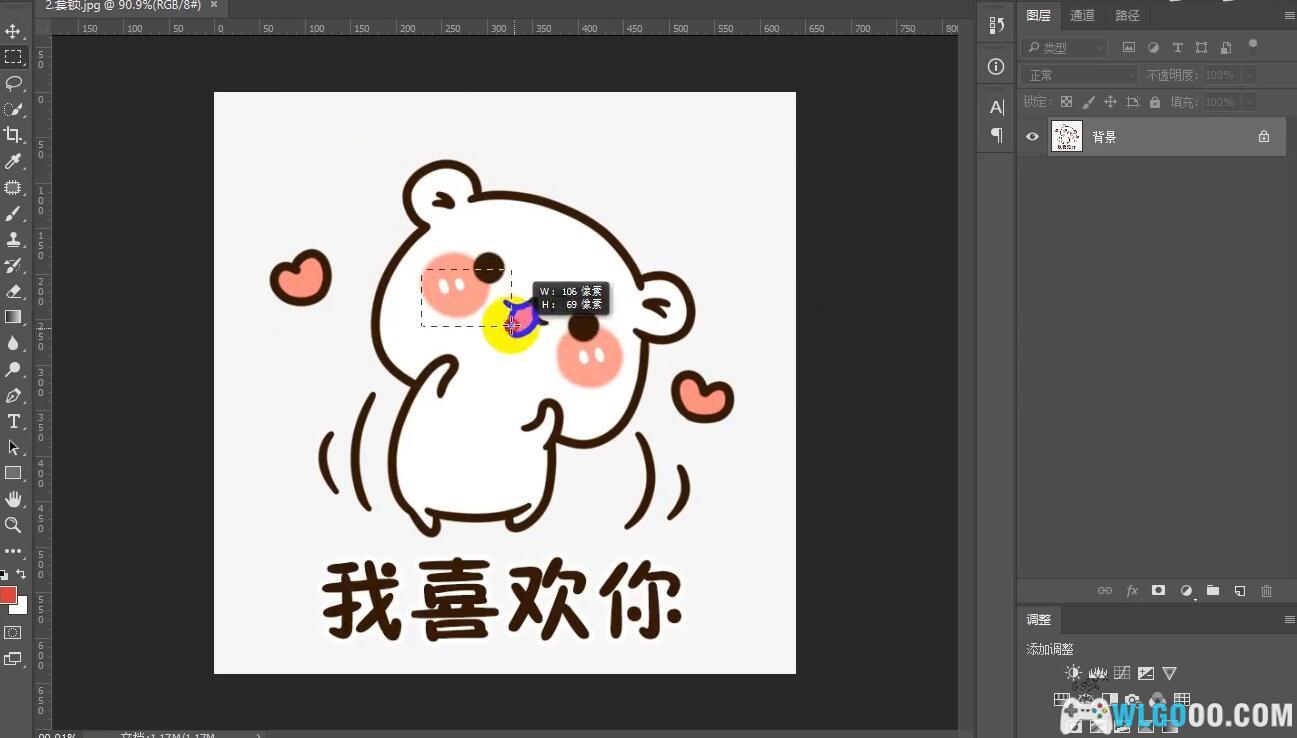Add Brightness/Contrast adjustment icon
The width and height of the screenshot is (1297, 738).
coord(1073,673)
